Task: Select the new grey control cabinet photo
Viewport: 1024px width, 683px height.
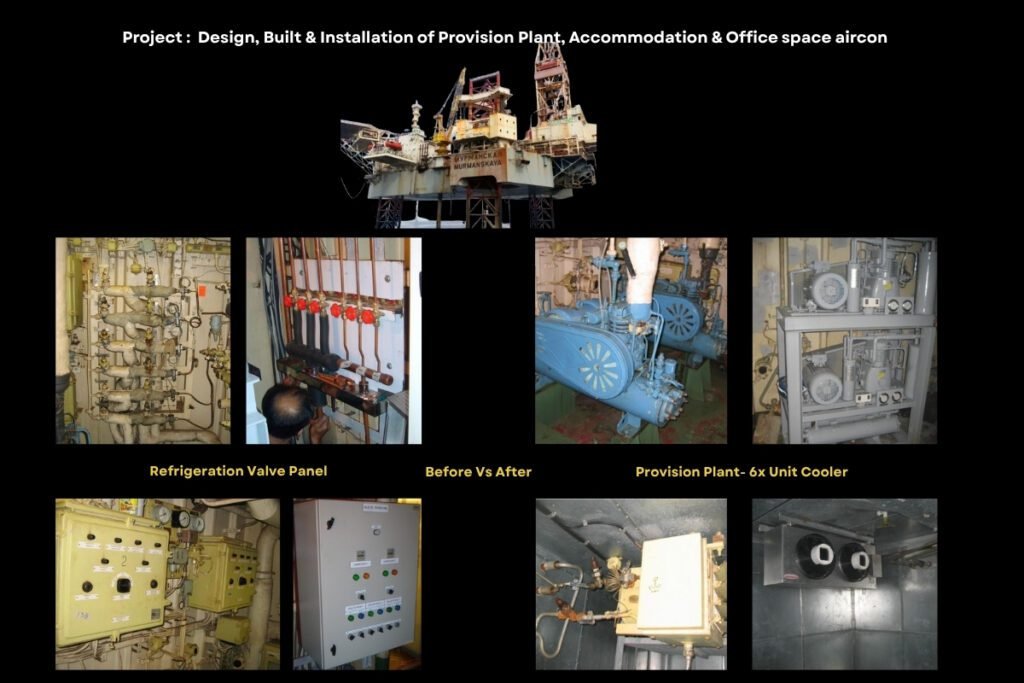Action: 357,583
